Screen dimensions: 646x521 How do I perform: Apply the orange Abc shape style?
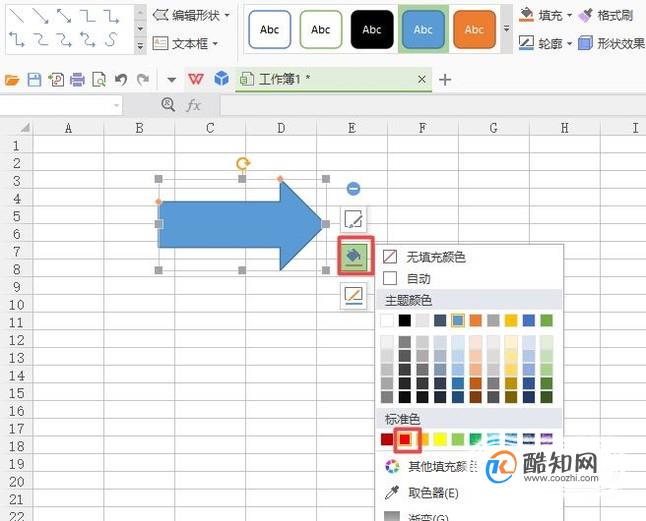tap(474, 30)
